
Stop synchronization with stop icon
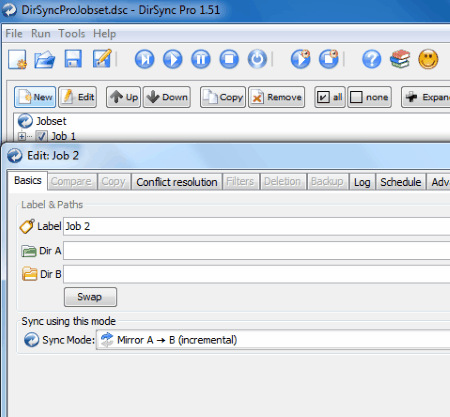click(x=229, y=59)
